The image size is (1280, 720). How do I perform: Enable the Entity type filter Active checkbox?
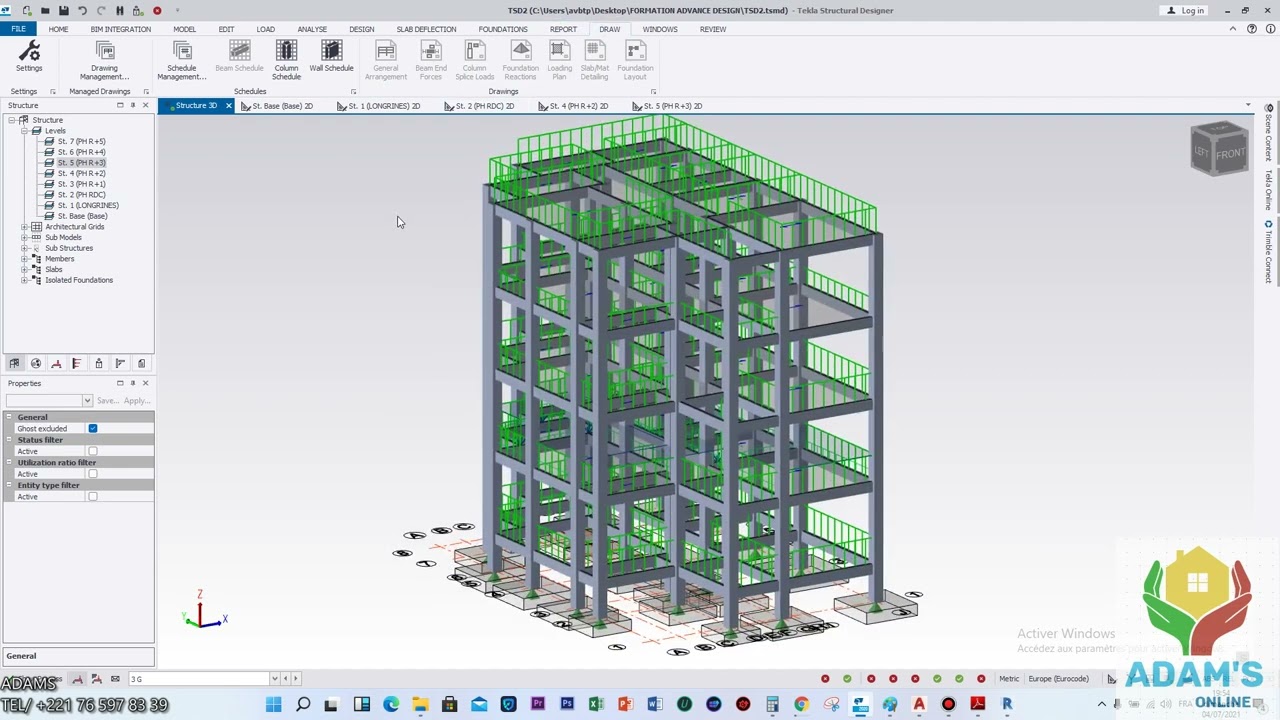point(93,497)
